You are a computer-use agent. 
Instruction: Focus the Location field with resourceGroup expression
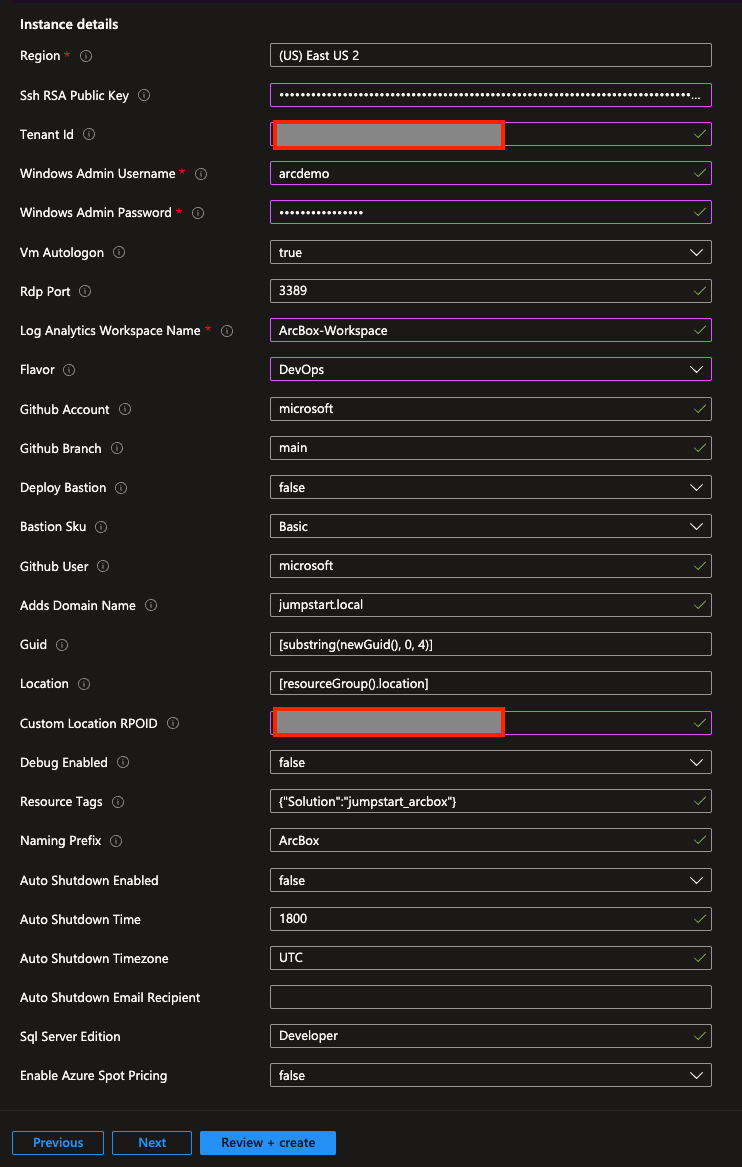tap(490, 683)
